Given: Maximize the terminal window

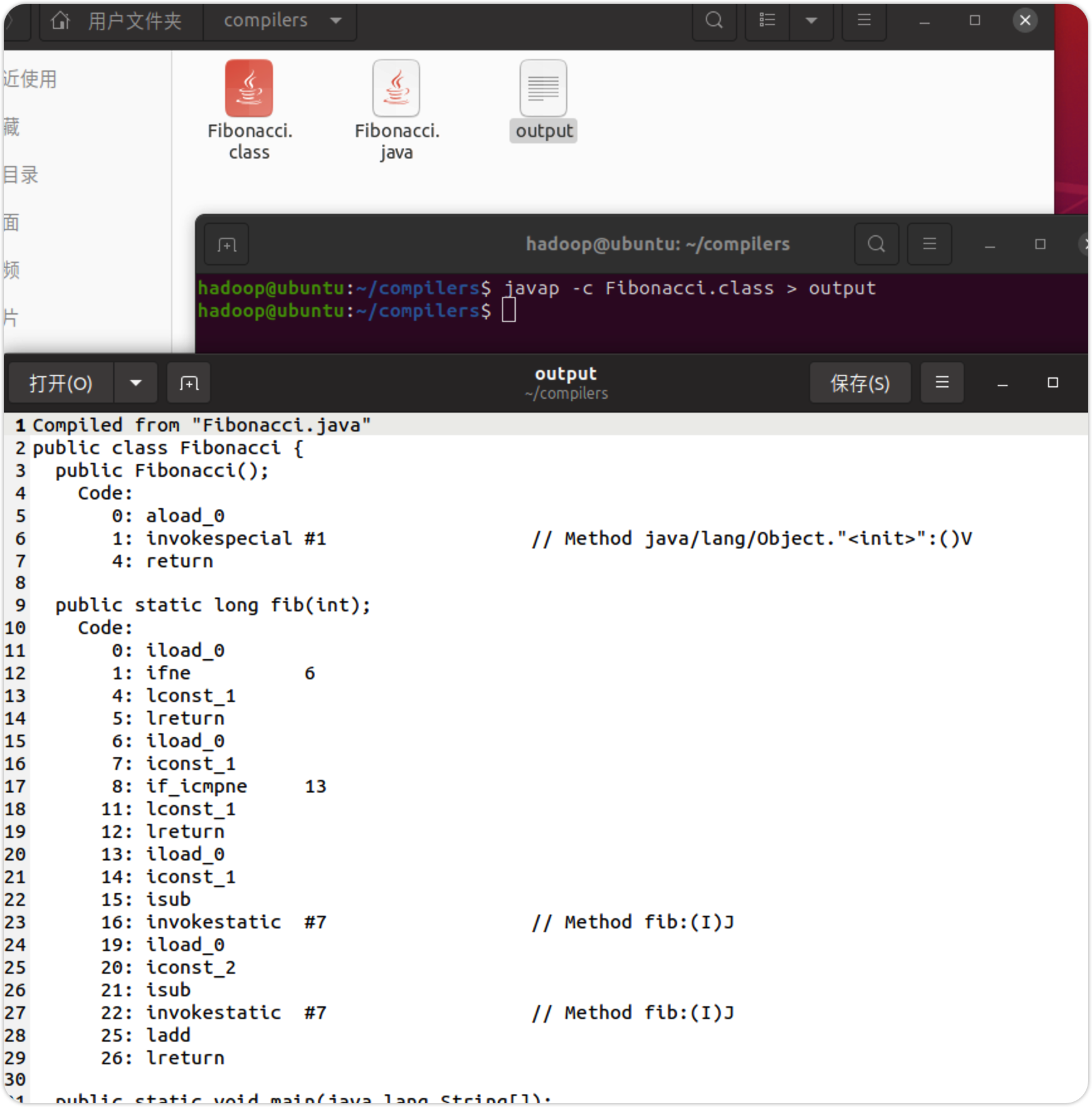Looking at the screenshot, I should click(1040, 244).
